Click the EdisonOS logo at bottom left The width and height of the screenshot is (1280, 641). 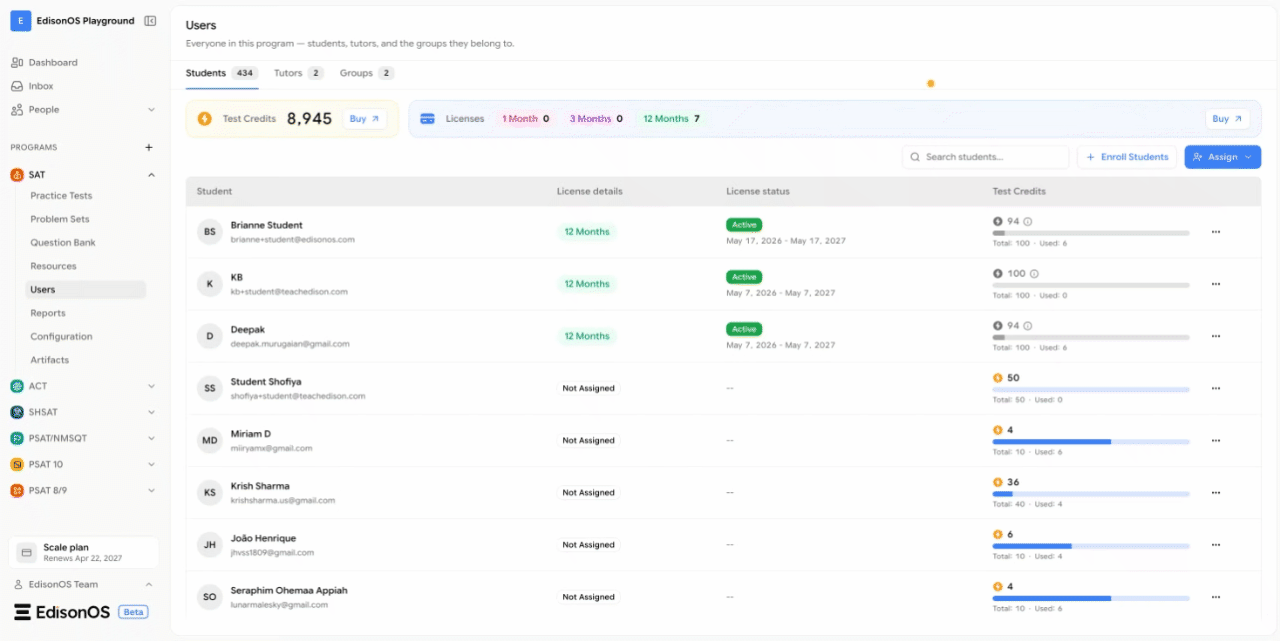pyautogui.click(x=62, y=612)
